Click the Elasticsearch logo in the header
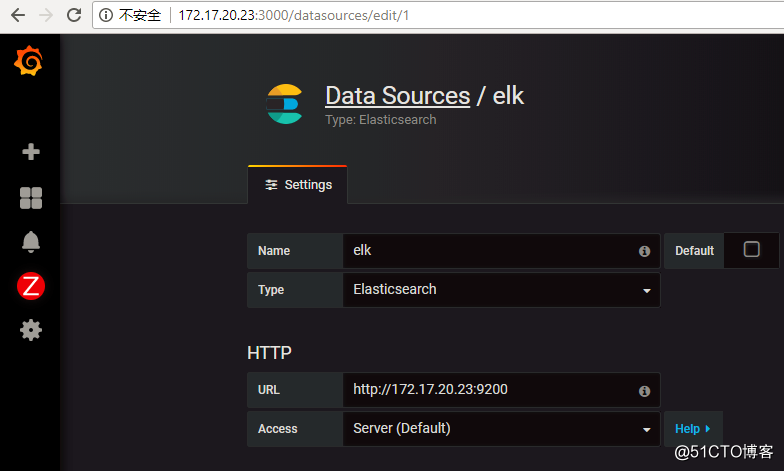 tap(284, 104)
